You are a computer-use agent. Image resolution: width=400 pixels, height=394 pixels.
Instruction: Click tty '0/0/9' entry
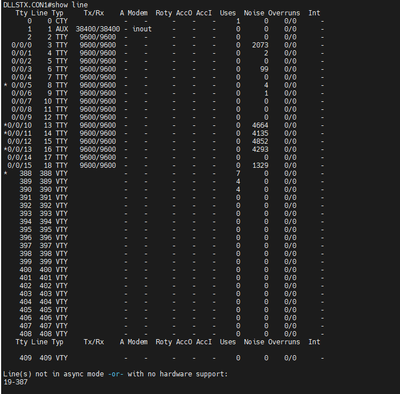pos(22,117)
